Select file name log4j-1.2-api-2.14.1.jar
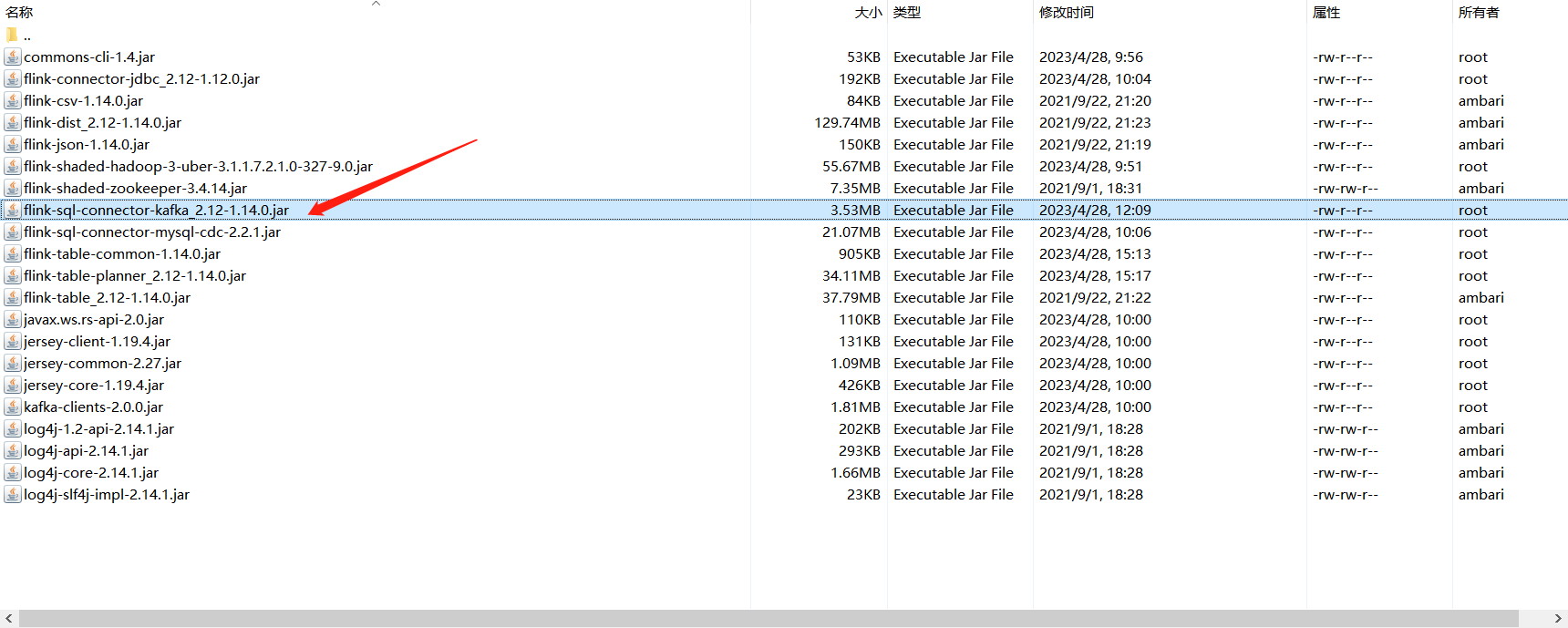This screenshot has width=1568, height=628. 99,428
